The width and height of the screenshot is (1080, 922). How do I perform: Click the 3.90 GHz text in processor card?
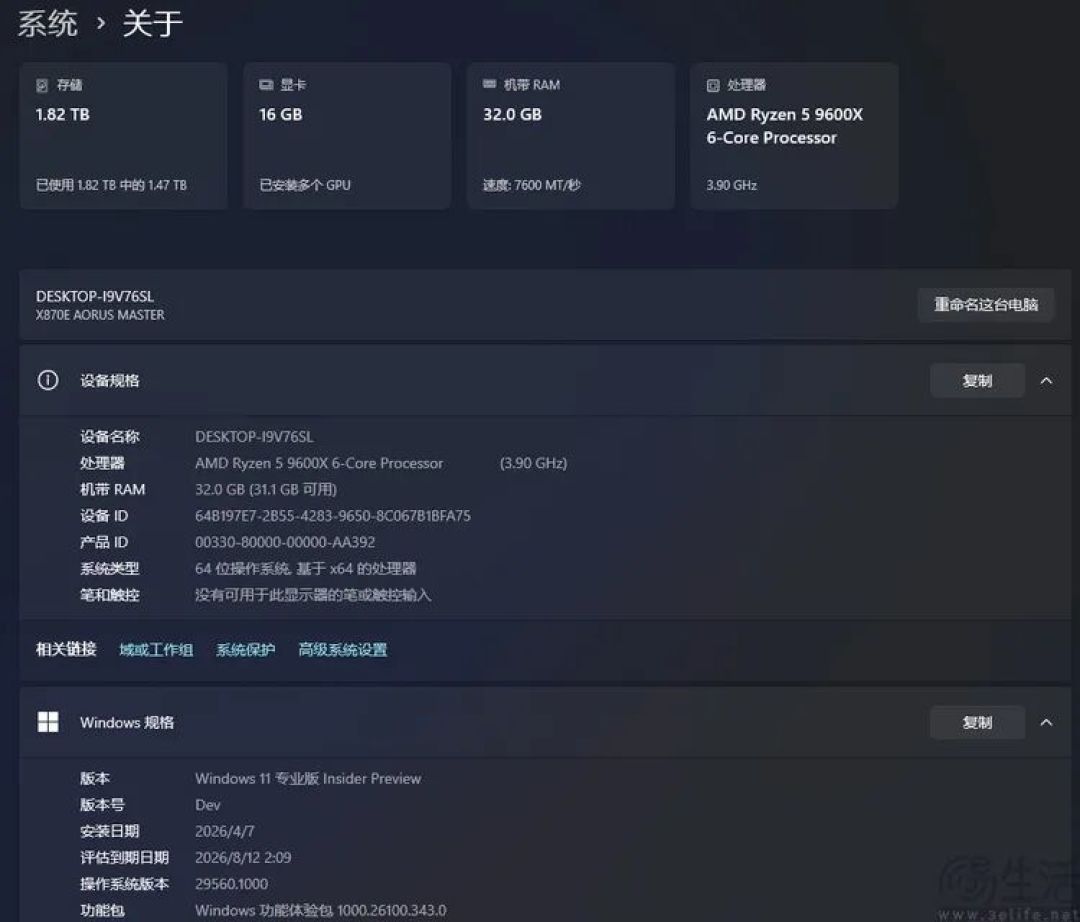coord(731,185)
